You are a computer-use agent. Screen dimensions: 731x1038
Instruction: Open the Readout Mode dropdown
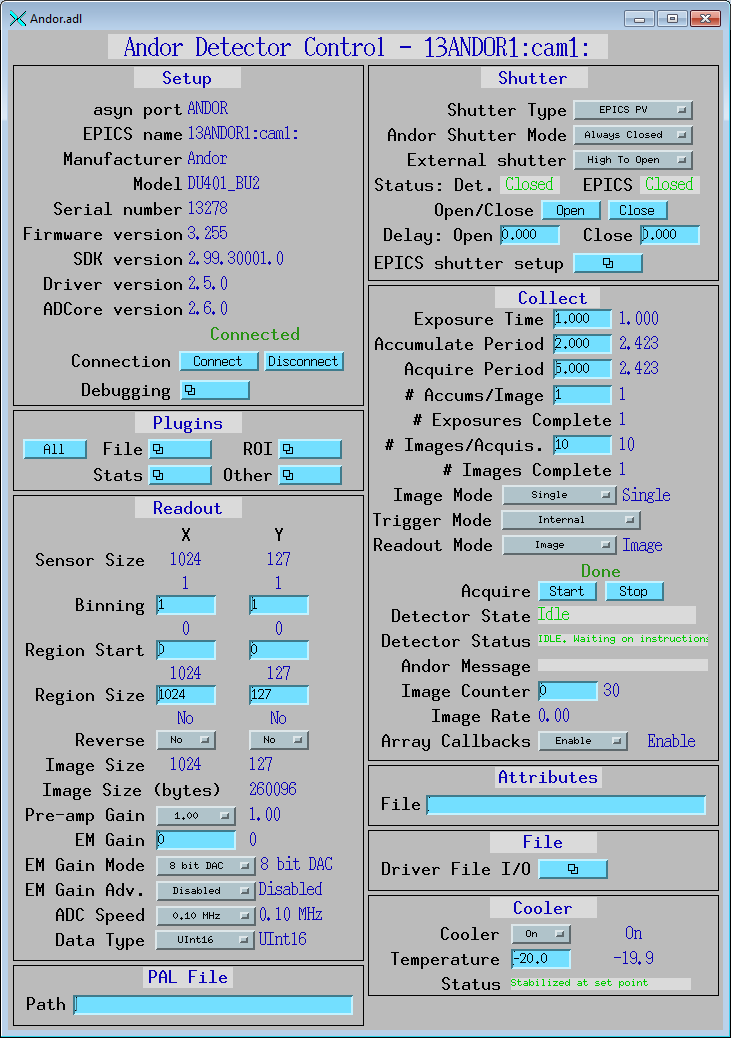pos(560,545)
